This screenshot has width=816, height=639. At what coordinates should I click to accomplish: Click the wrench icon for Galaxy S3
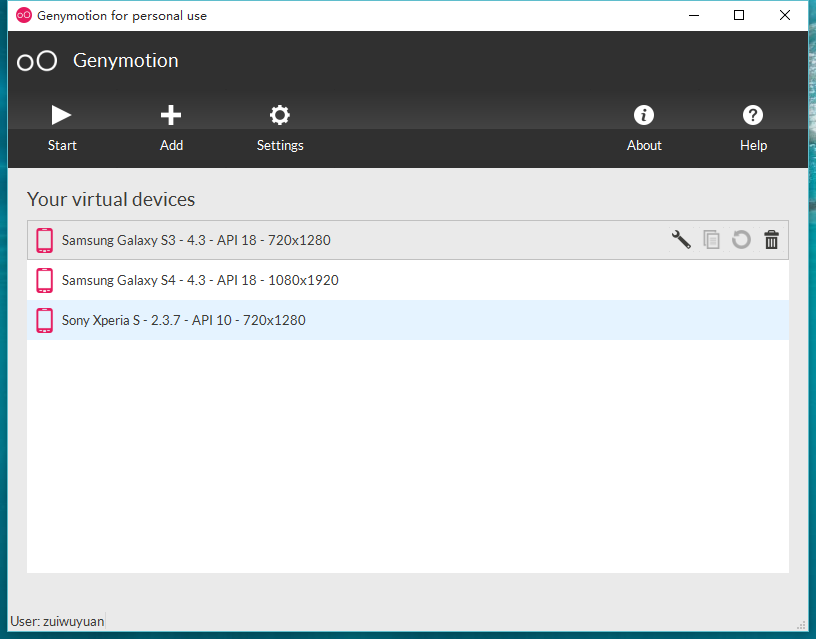(x=681, y=240)
